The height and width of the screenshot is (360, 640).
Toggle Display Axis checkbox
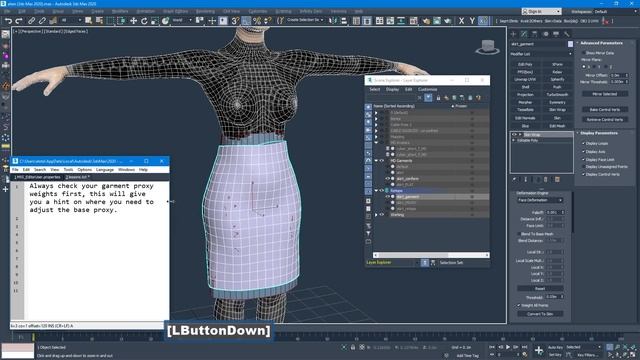point(583,151)
